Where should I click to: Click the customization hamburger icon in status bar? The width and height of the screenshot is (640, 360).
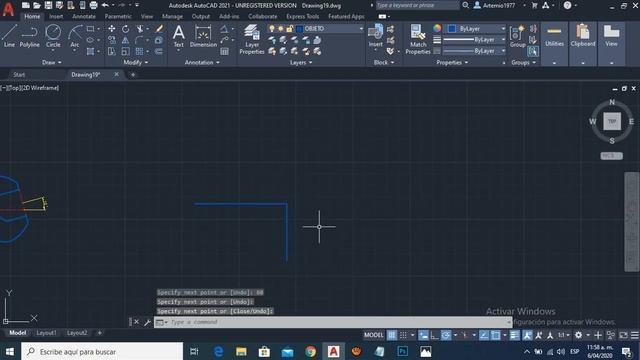634,335
